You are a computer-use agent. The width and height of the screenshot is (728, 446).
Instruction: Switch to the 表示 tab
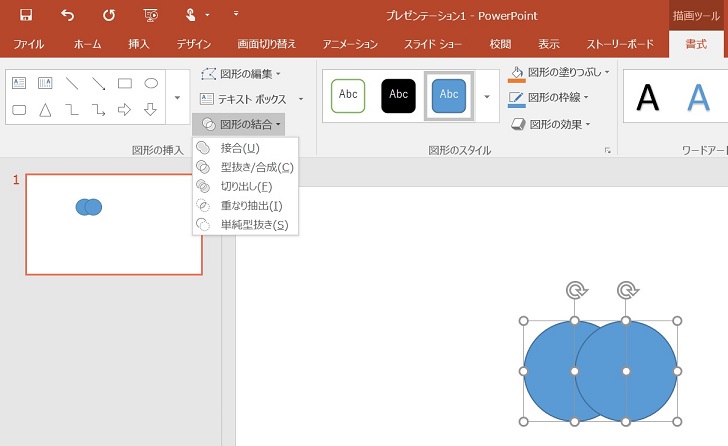tap(549, 44)
